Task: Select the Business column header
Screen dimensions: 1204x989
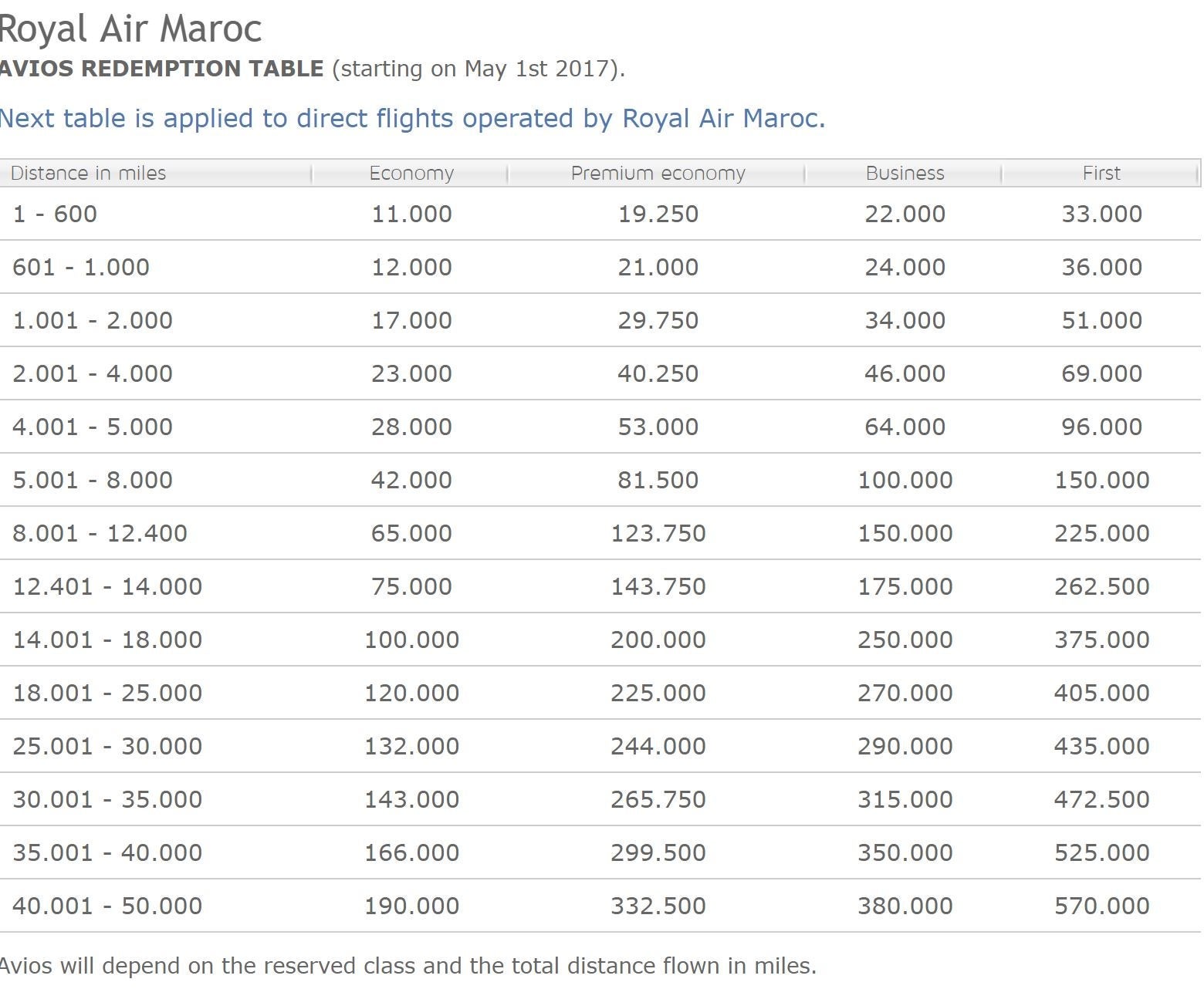Action: pos(905,173)
